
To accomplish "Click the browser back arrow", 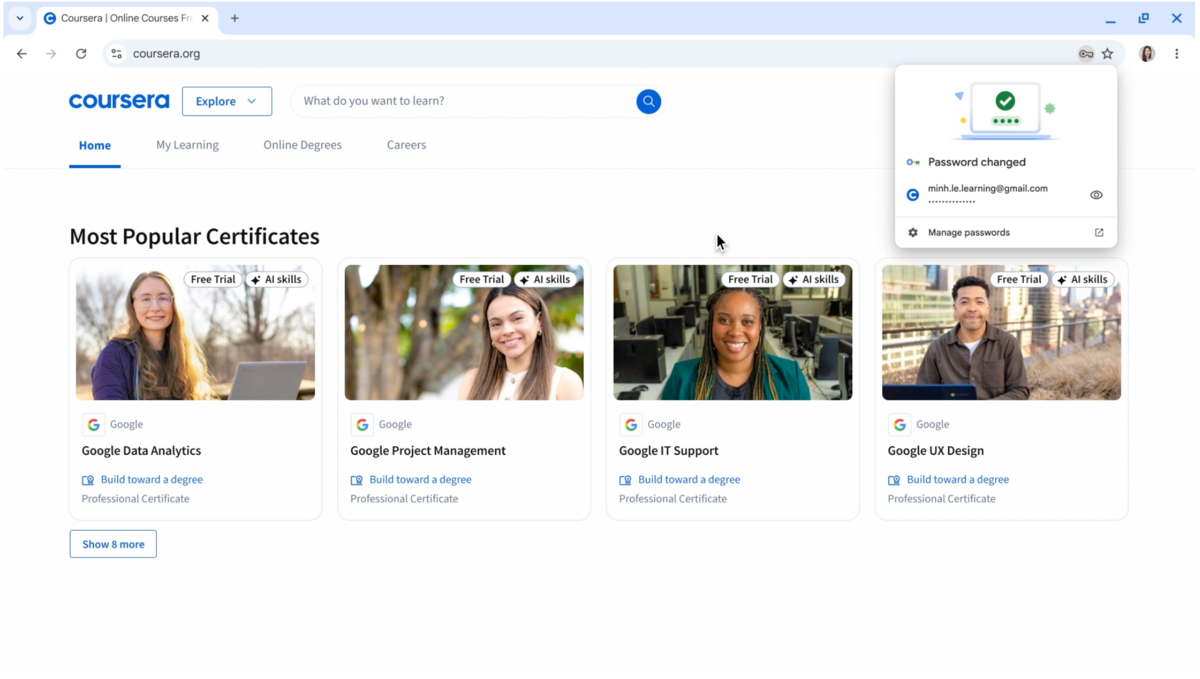I will [x=22, y=54].
